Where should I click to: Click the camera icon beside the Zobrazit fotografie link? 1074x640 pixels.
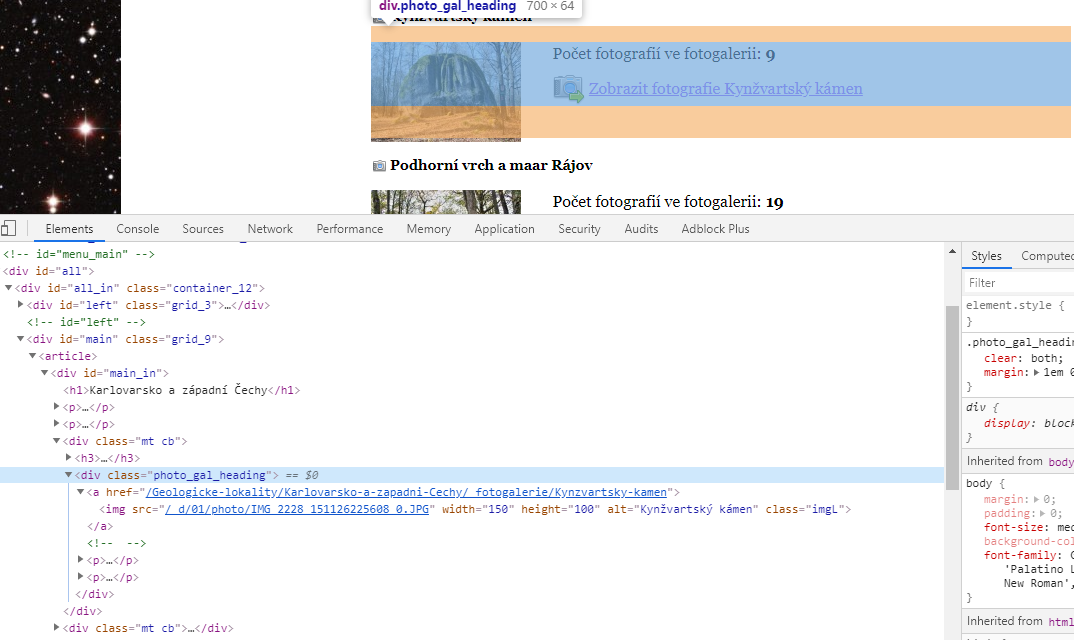(568, 88)
